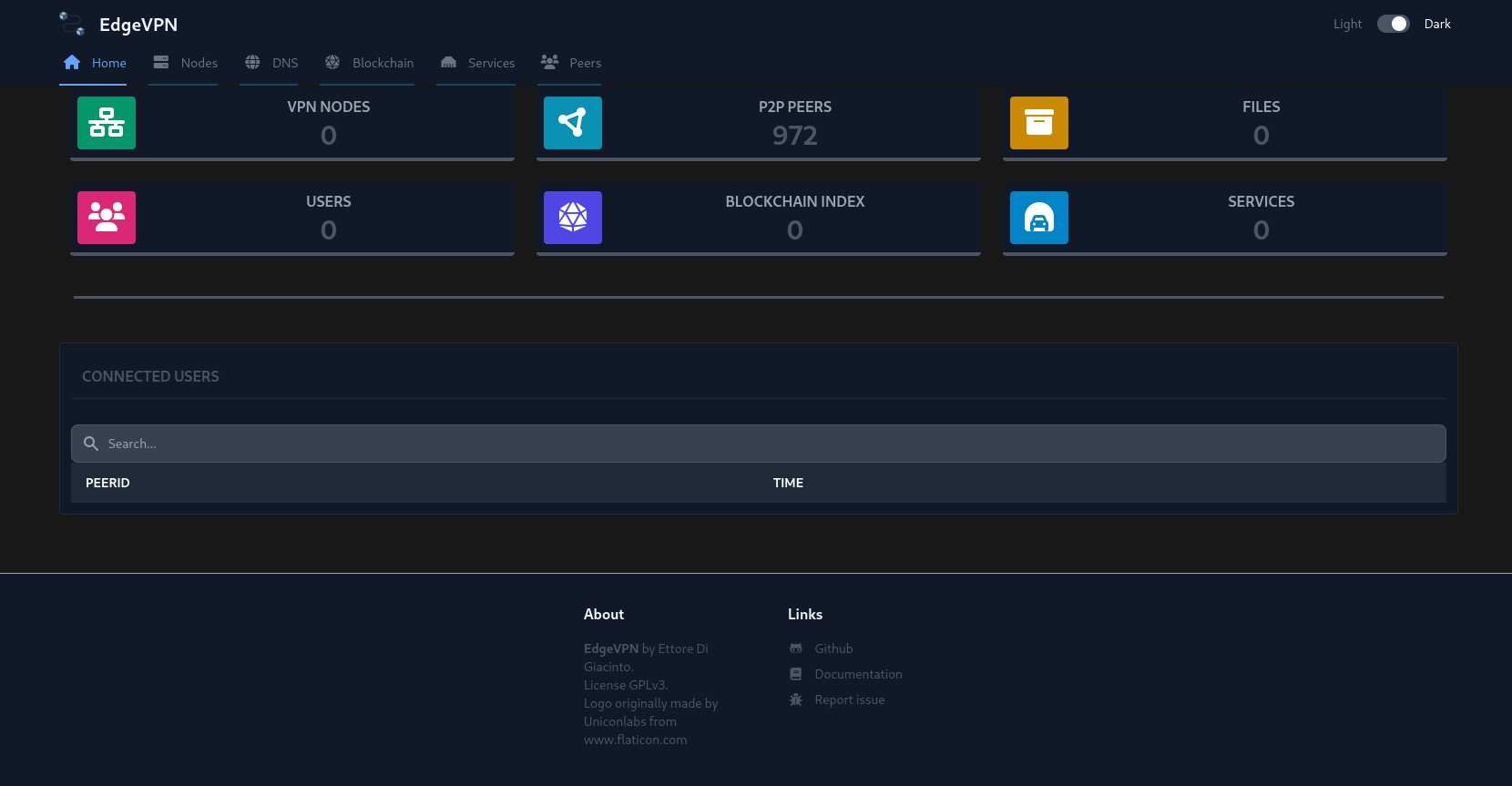This screenshot has height=786, width=1512.
Task: Click the teal P2P Peers graph icon
Action: pyautogui.click(x=573, y=123)
